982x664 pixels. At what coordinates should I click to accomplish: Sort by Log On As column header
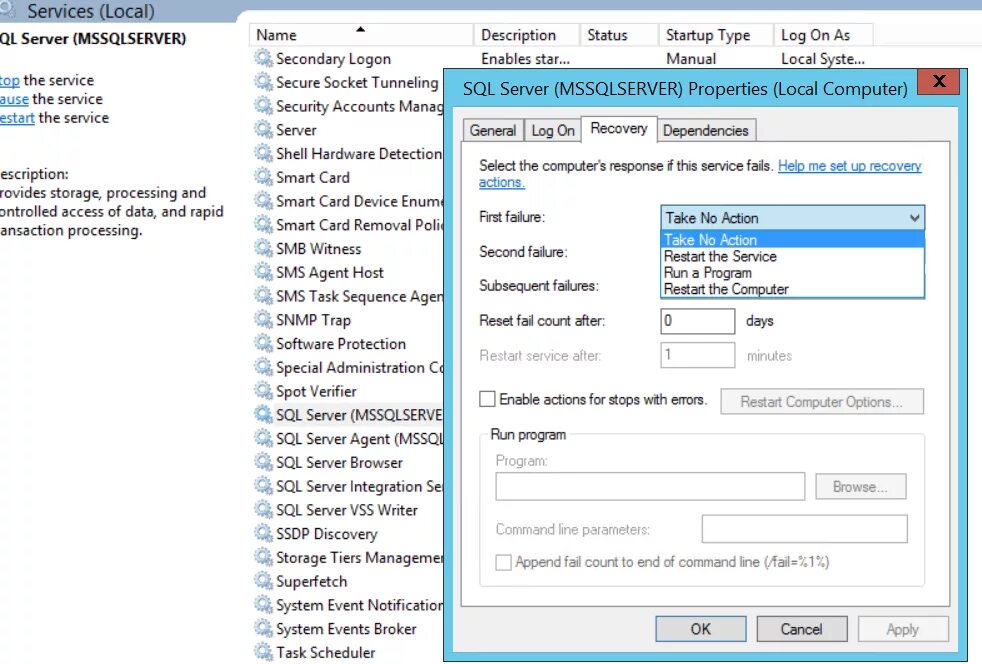coord(824,35)
